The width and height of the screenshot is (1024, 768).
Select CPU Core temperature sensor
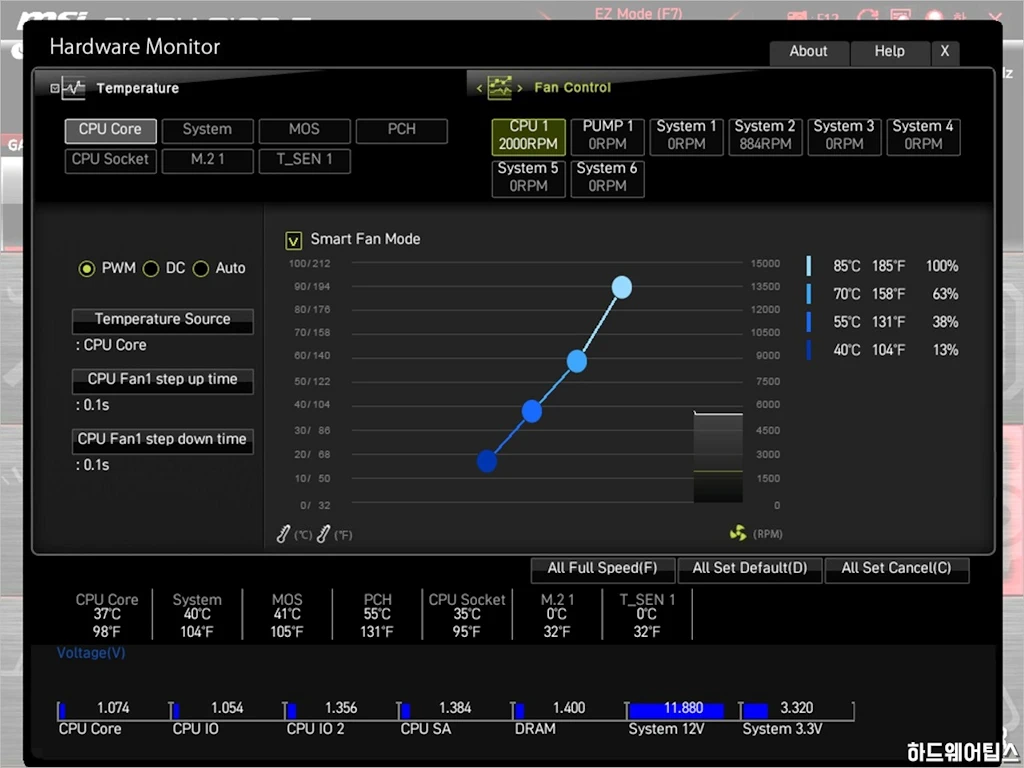click(110, 130)
